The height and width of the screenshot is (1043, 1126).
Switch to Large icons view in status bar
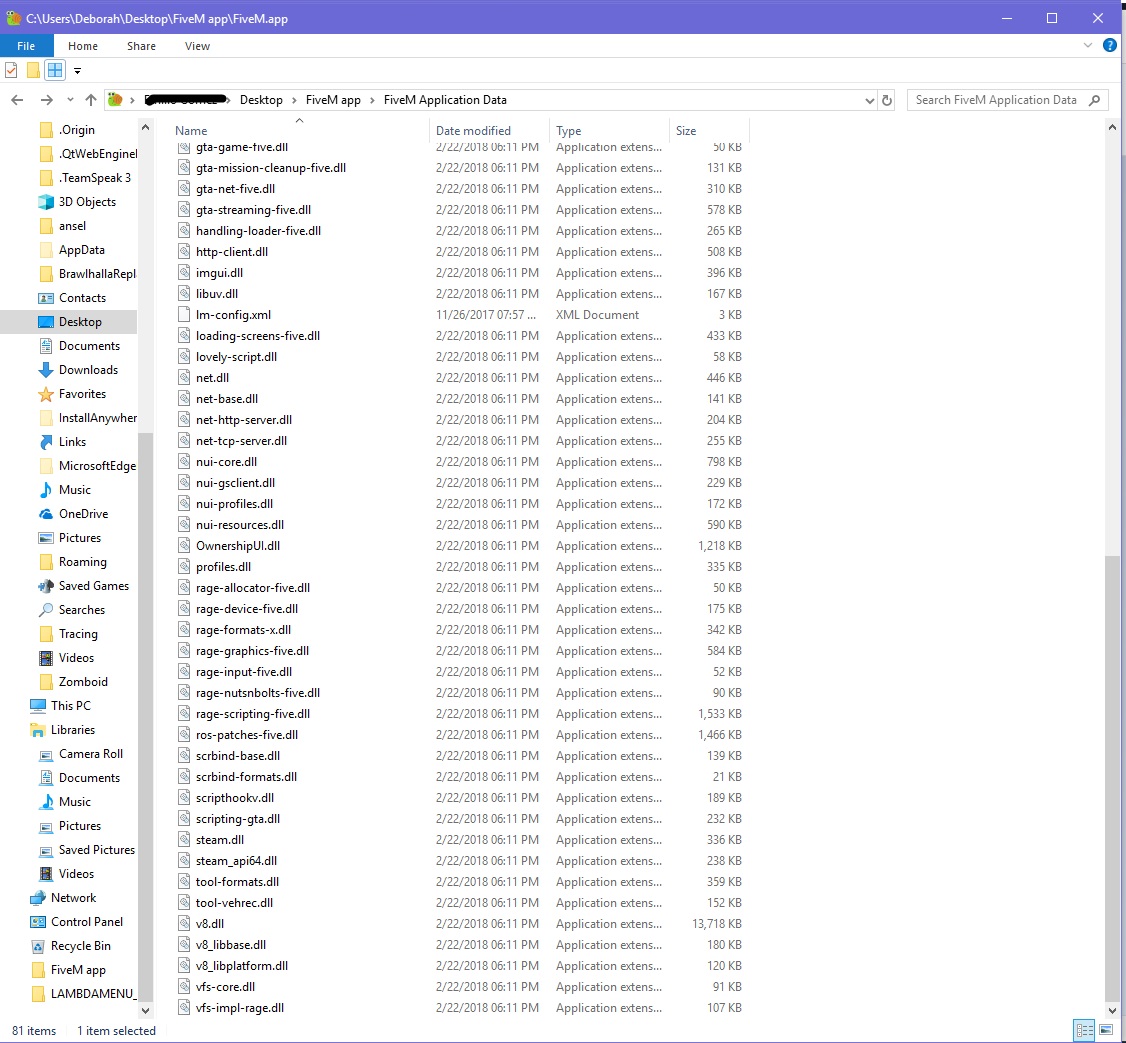point(1106,1031)
